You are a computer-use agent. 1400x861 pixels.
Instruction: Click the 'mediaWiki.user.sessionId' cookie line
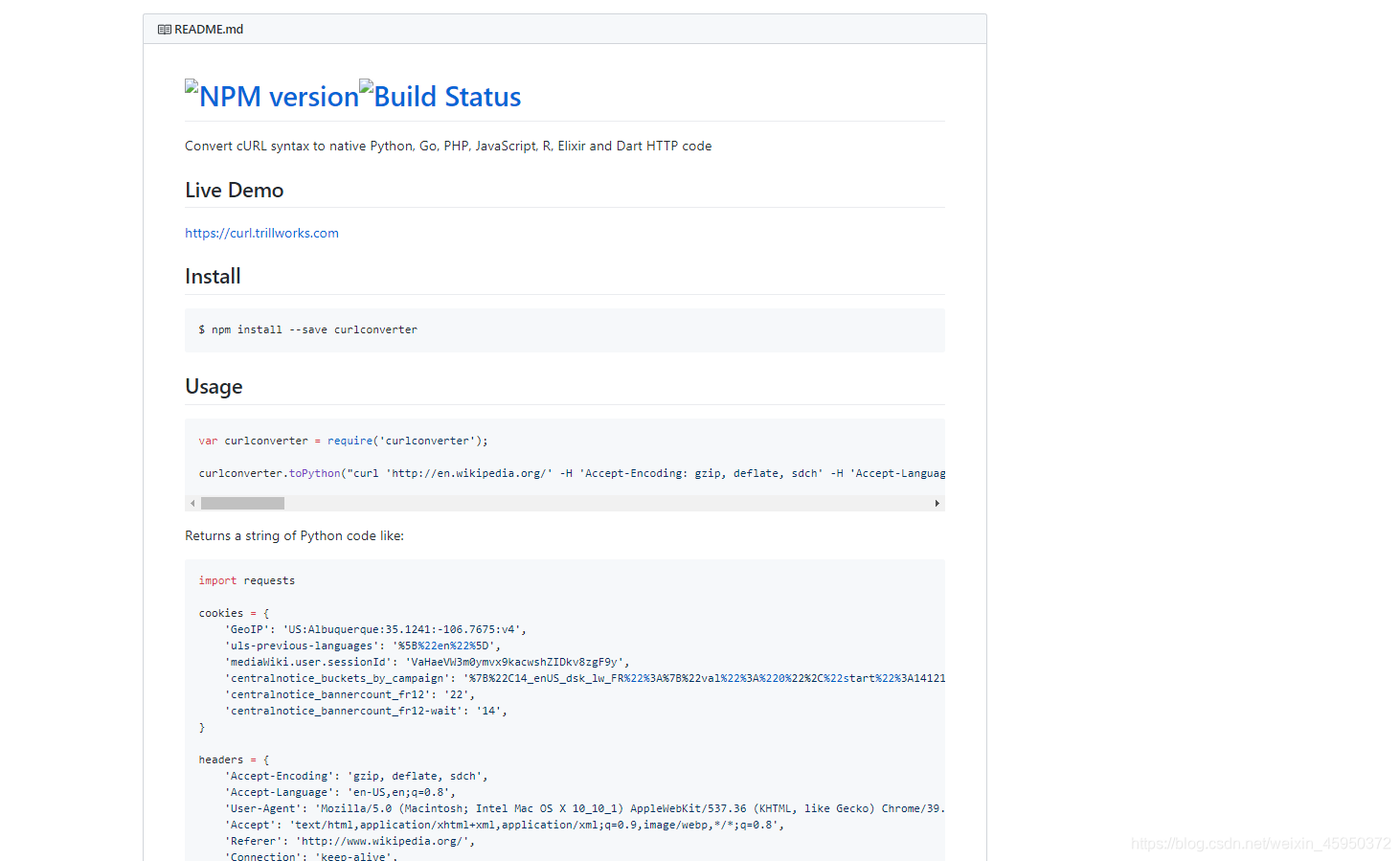[427, 662]
